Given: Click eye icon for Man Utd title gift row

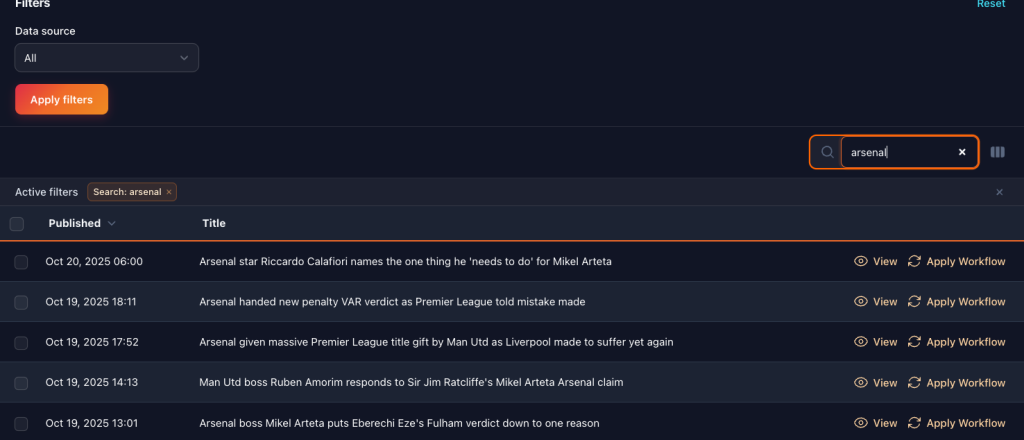Looking at the screenshot, I should 860,342.
